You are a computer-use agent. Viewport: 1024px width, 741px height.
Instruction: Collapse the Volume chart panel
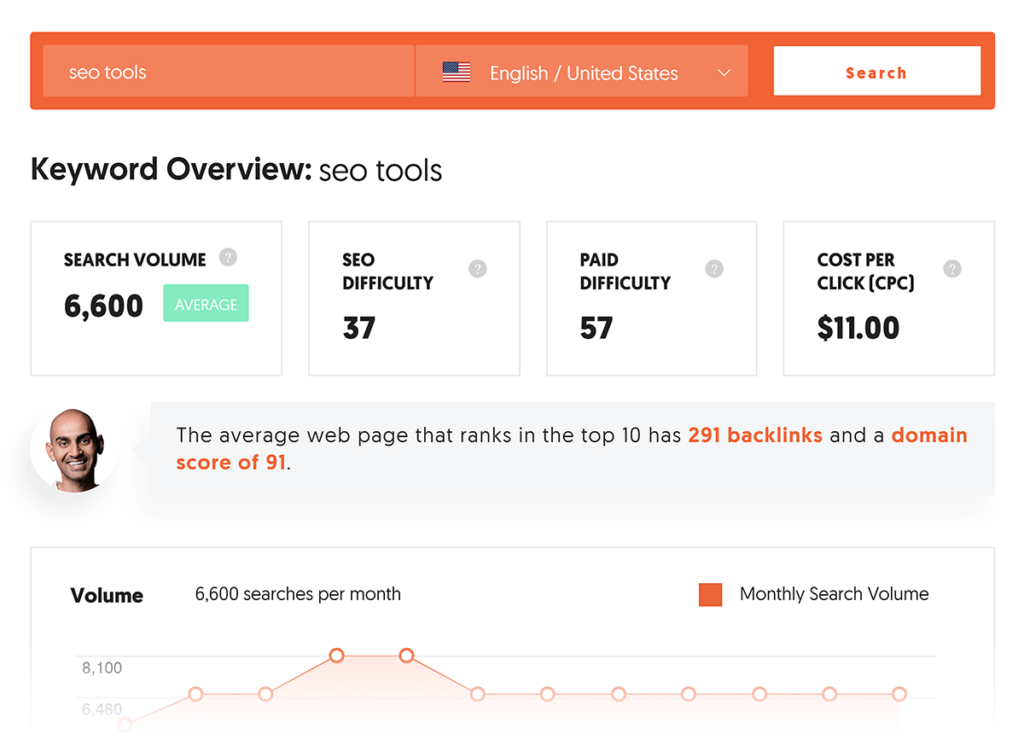(x=107, y=595)
